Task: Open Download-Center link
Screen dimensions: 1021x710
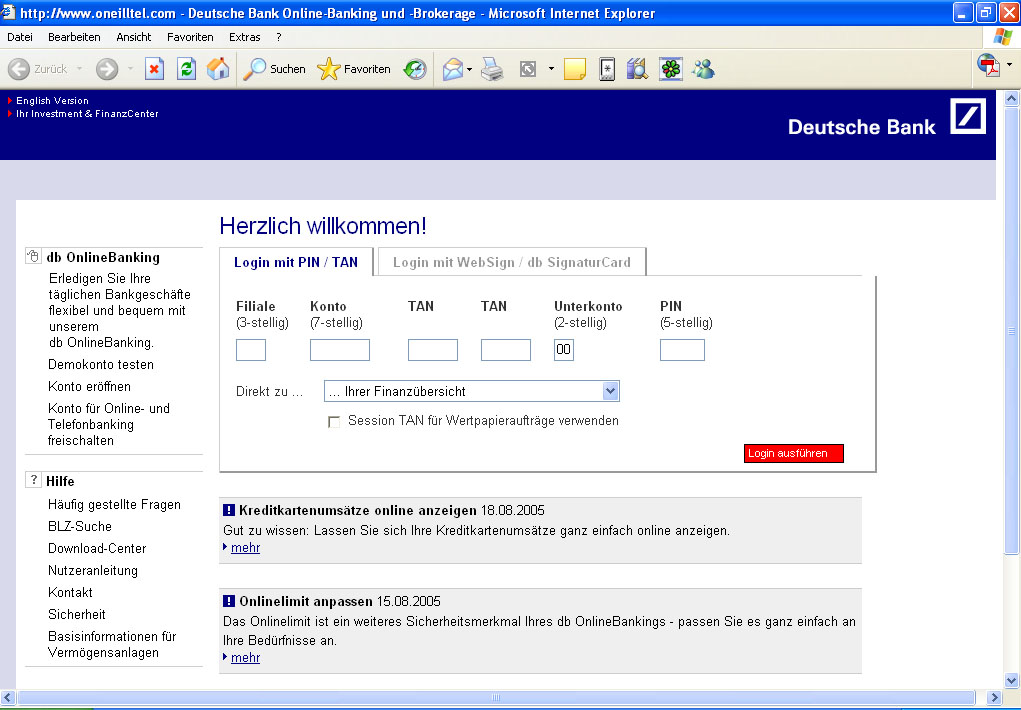Action: pos(97,548)
